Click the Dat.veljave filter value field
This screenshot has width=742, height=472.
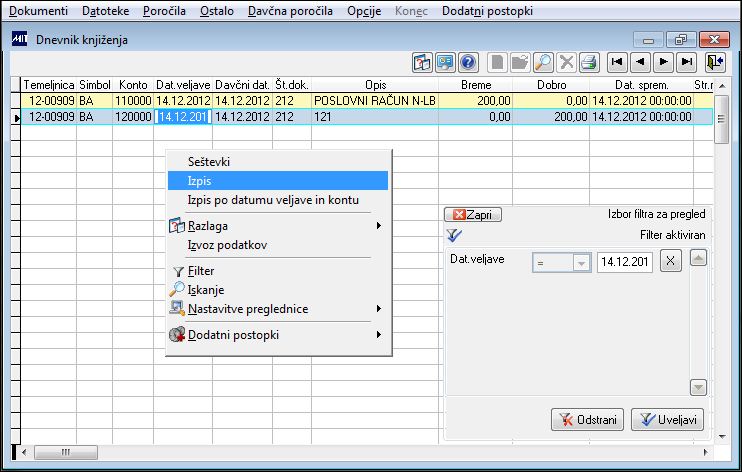625,262
